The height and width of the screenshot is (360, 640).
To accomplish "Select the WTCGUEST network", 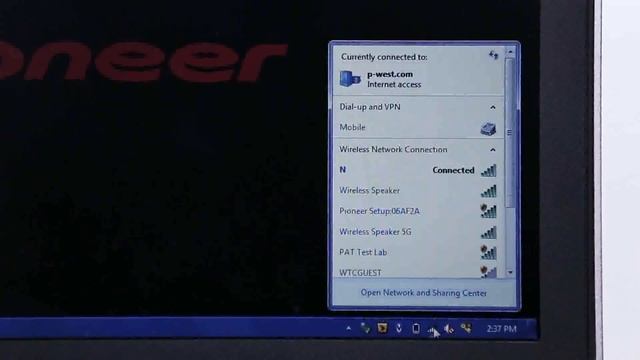I will (418, 271).
